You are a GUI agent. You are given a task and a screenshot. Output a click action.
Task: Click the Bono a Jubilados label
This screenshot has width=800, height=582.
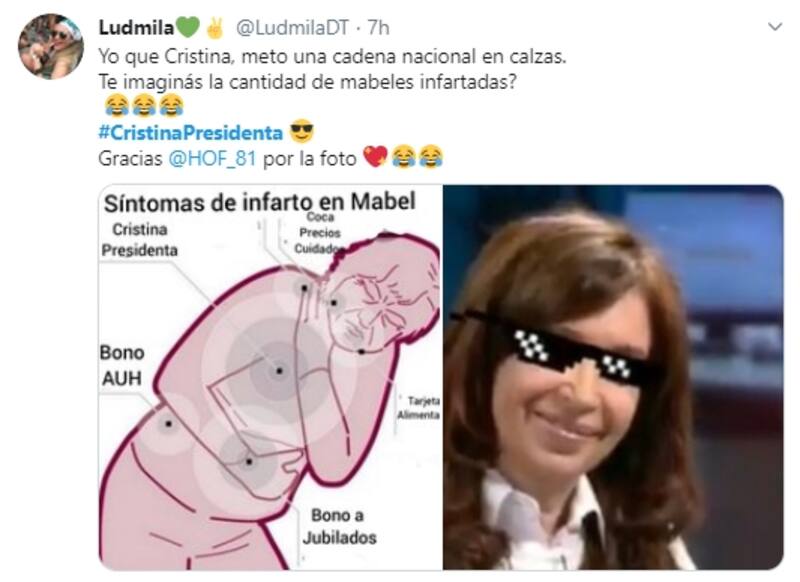339,526
